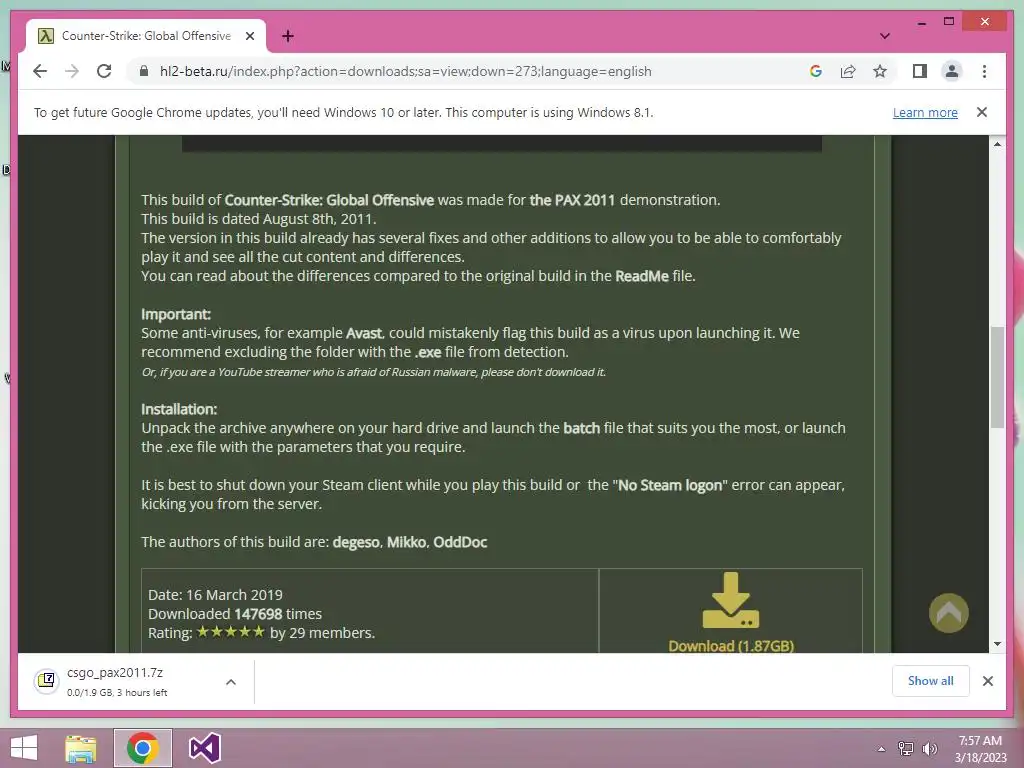
Task: Click the page scrollbar up arrow
Action: pyautogui.click(x=997, y=144)
